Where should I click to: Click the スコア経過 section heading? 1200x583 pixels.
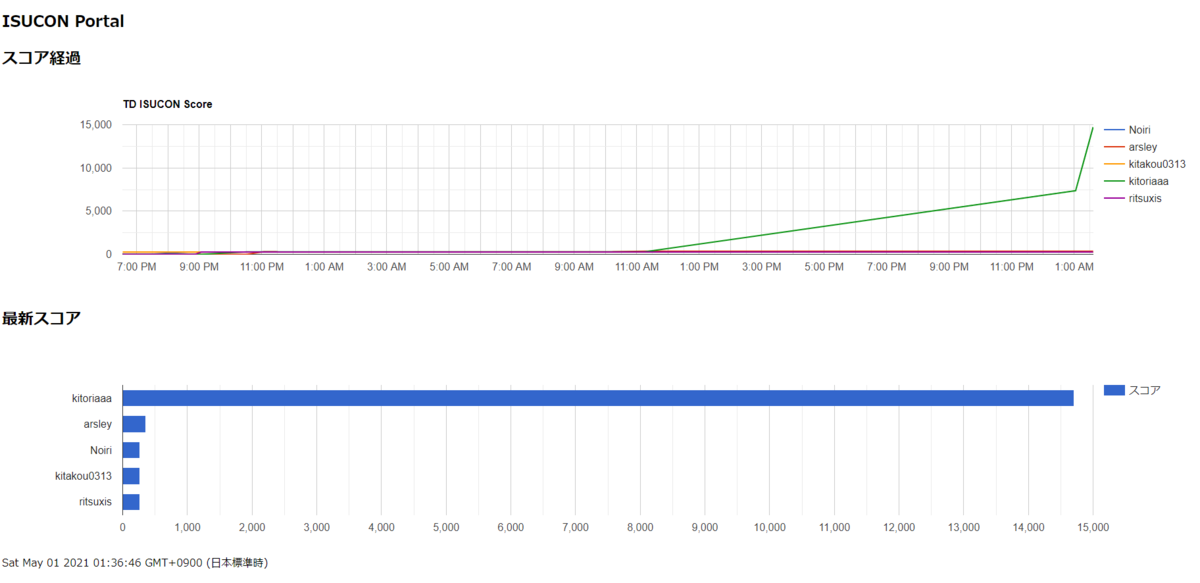point(41,58)
